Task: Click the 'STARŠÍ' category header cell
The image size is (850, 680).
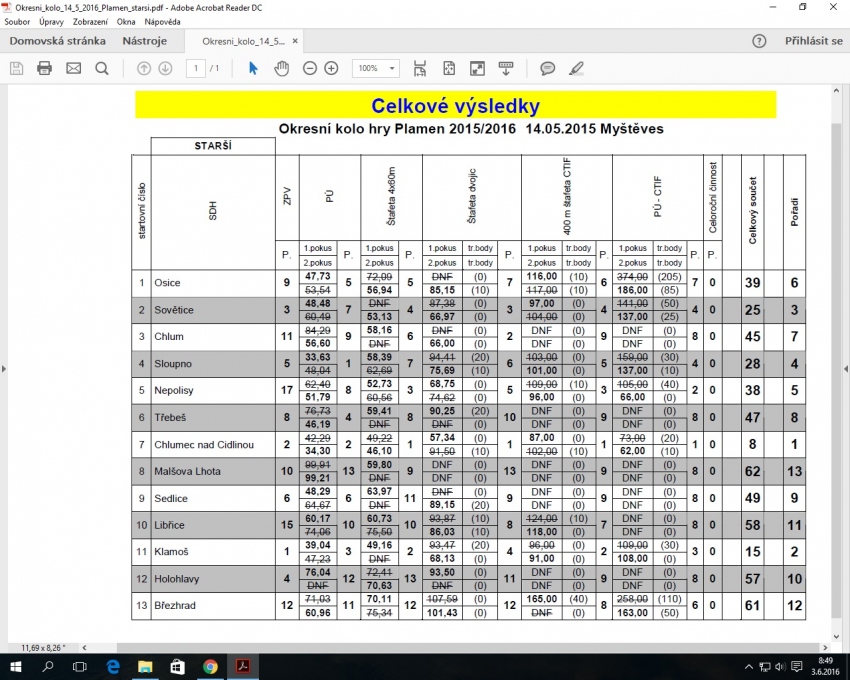Action: pyautogui.click(x=213, y=146)
